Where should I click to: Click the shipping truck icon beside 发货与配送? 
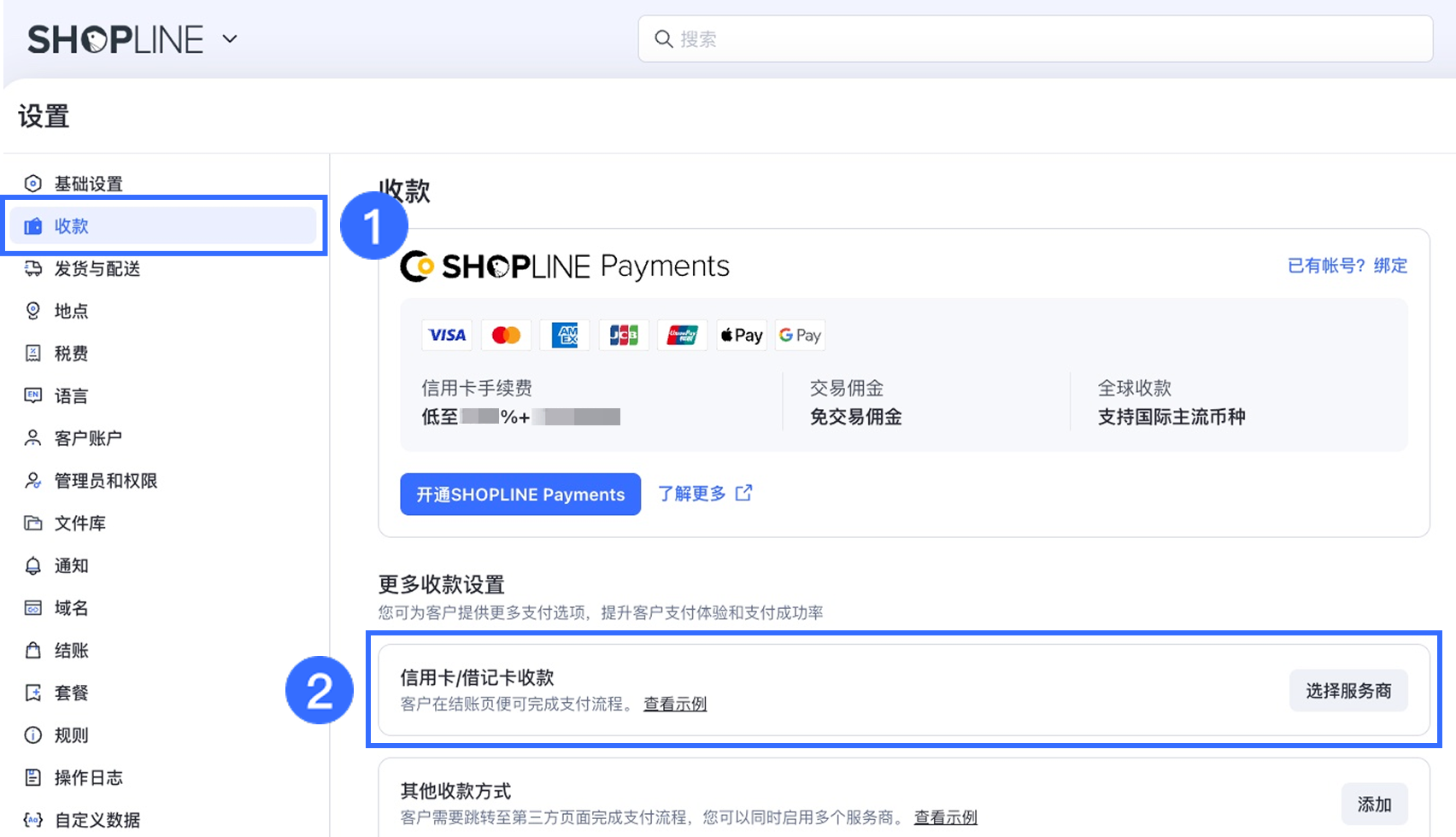[33, 268]
